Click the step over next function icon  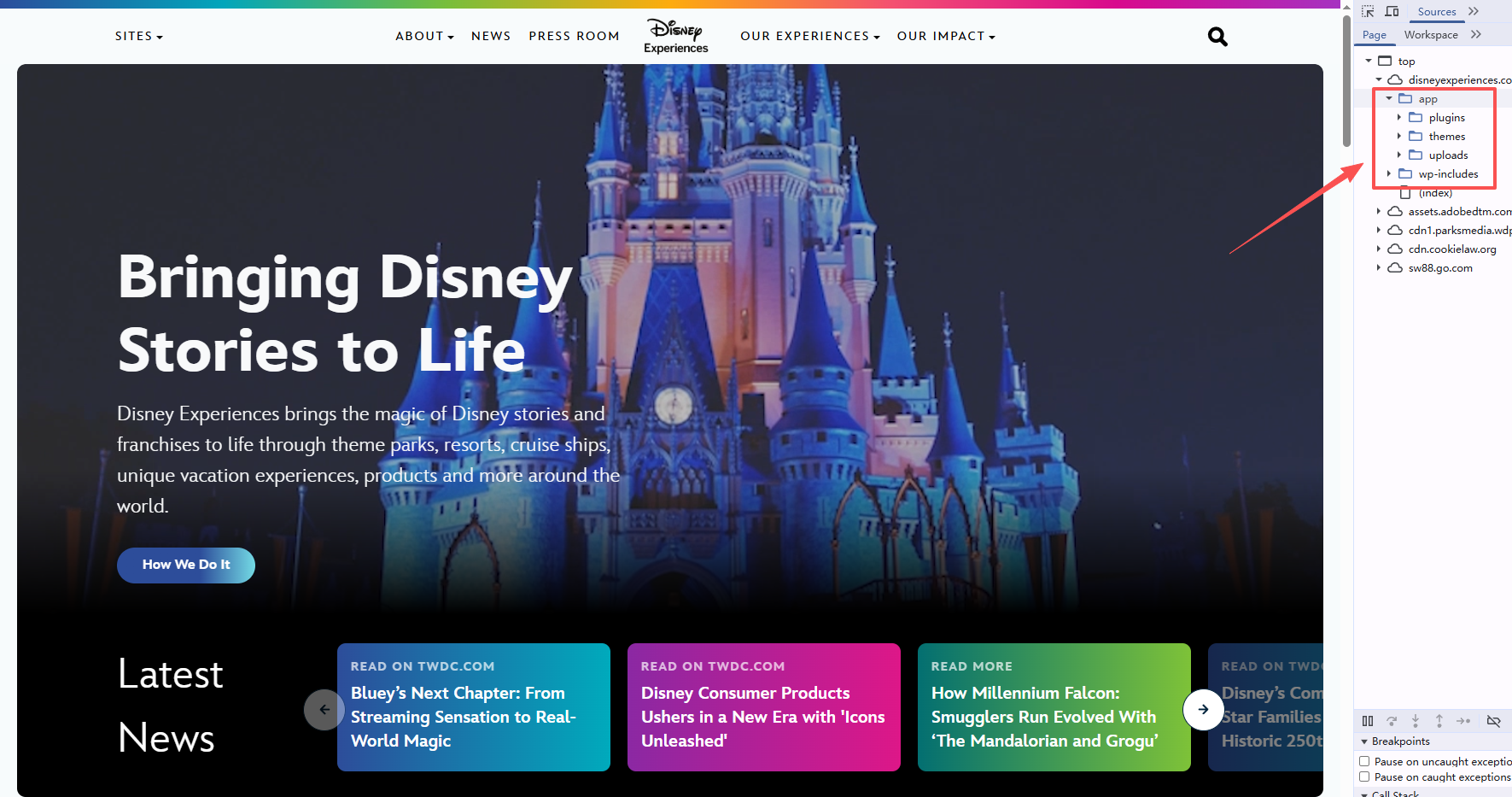pyautogui.click(x=1392, y=721)
